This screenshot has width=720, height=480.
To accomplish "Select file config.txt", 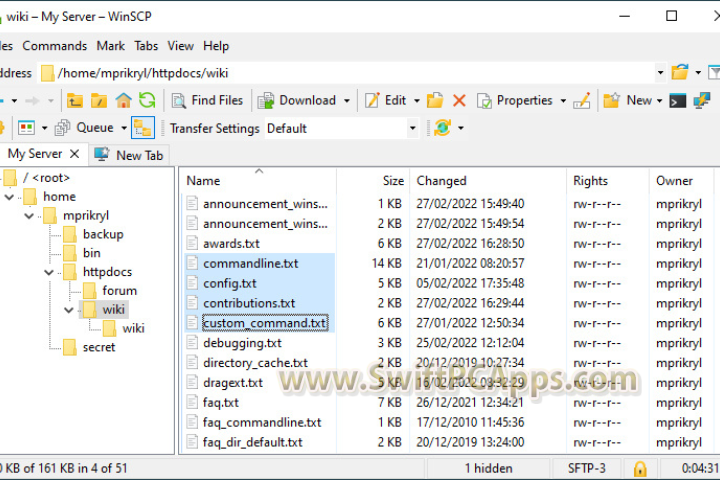I will pyautogui.click(x=230, y=283).
